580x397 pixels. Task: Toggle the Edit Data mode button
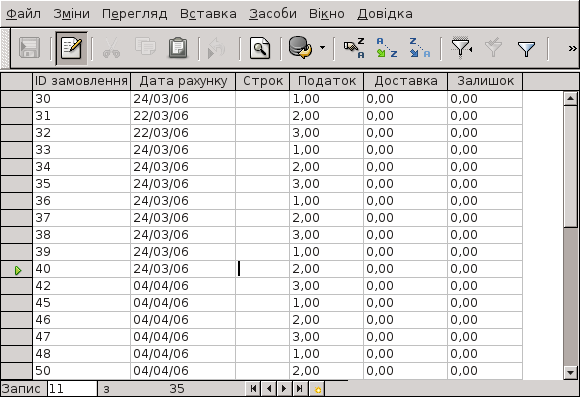[x=71, y=48]
